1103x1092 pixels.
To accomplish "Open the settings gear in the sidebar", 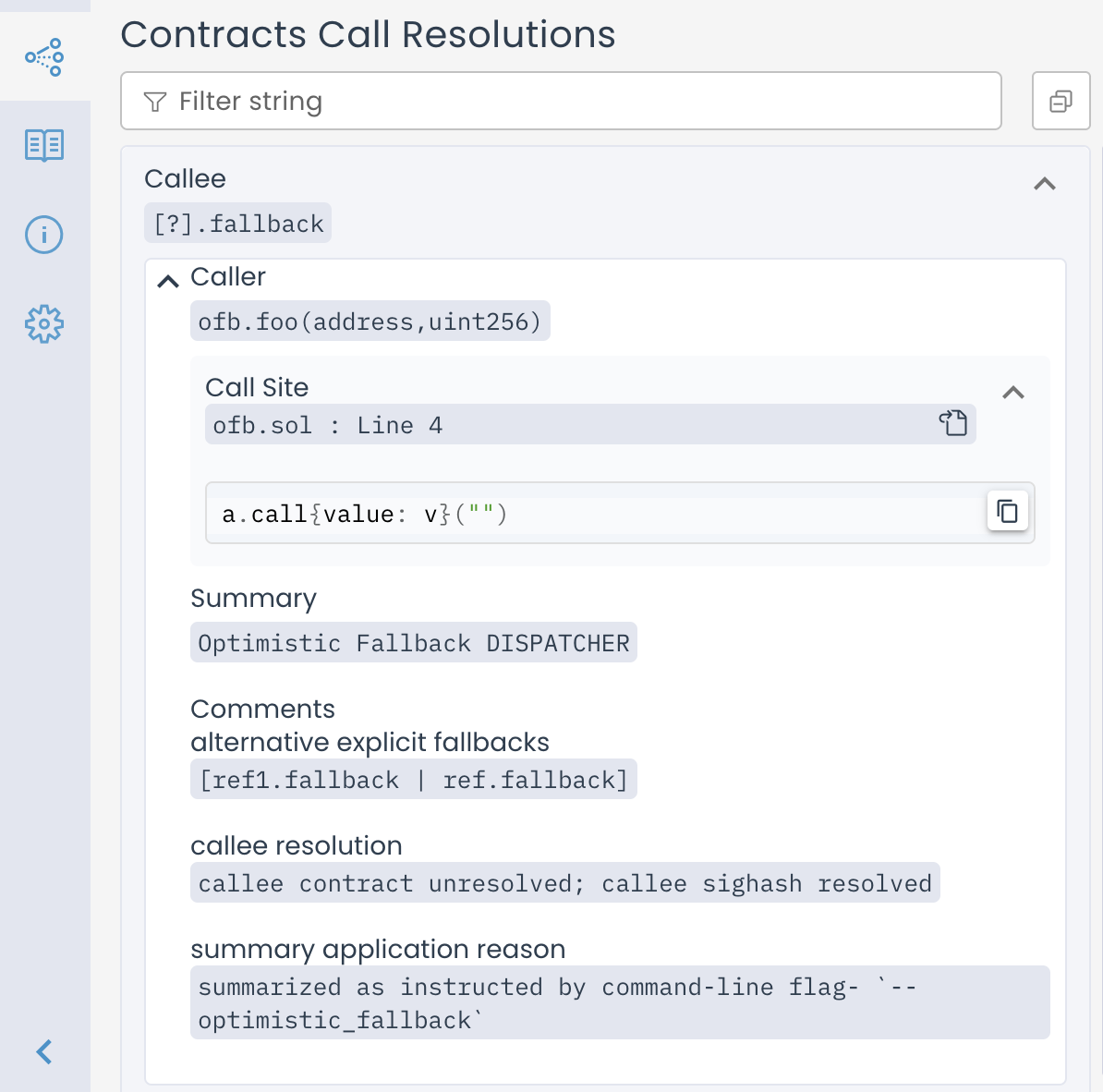I will click(x=44, y=324).
